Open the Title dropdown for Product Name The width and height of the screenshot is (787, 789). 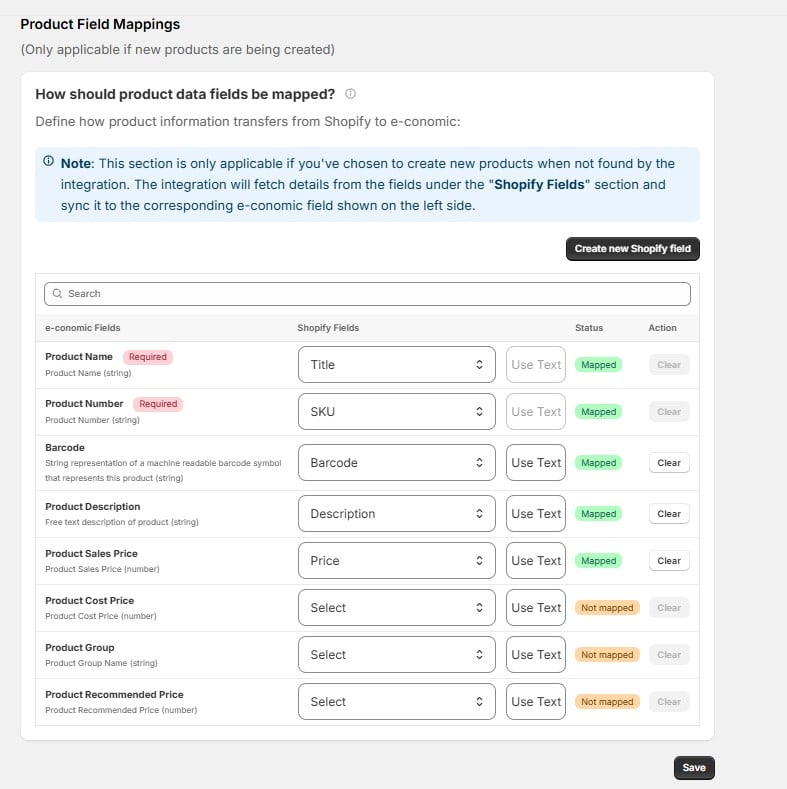pos(397,364)
